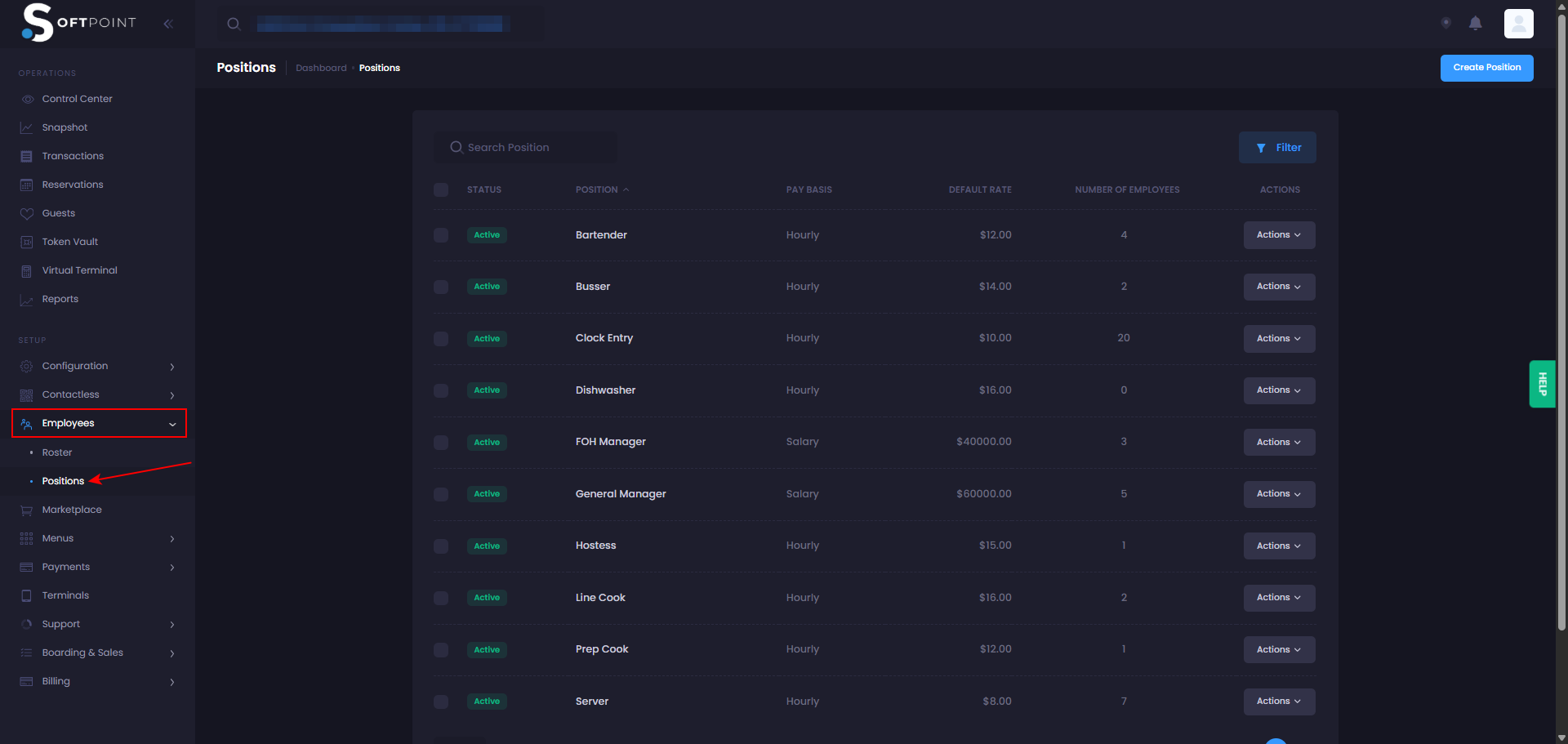Viewport: 1568px width, 744px height.
Task: Click the Guests heart icon
Action: (x=26, y=213)
